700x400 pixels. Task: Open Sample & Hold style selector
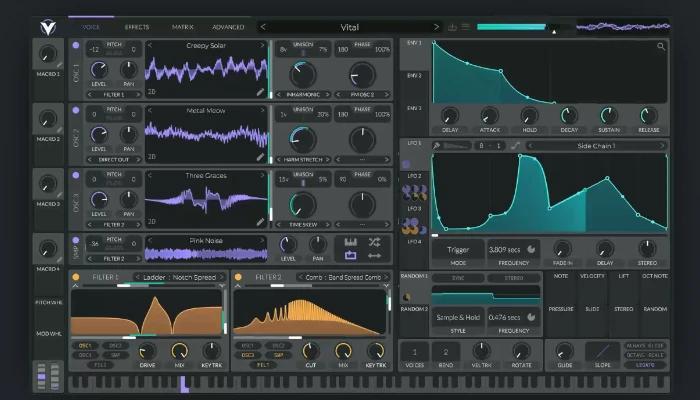tap(459, 315)
